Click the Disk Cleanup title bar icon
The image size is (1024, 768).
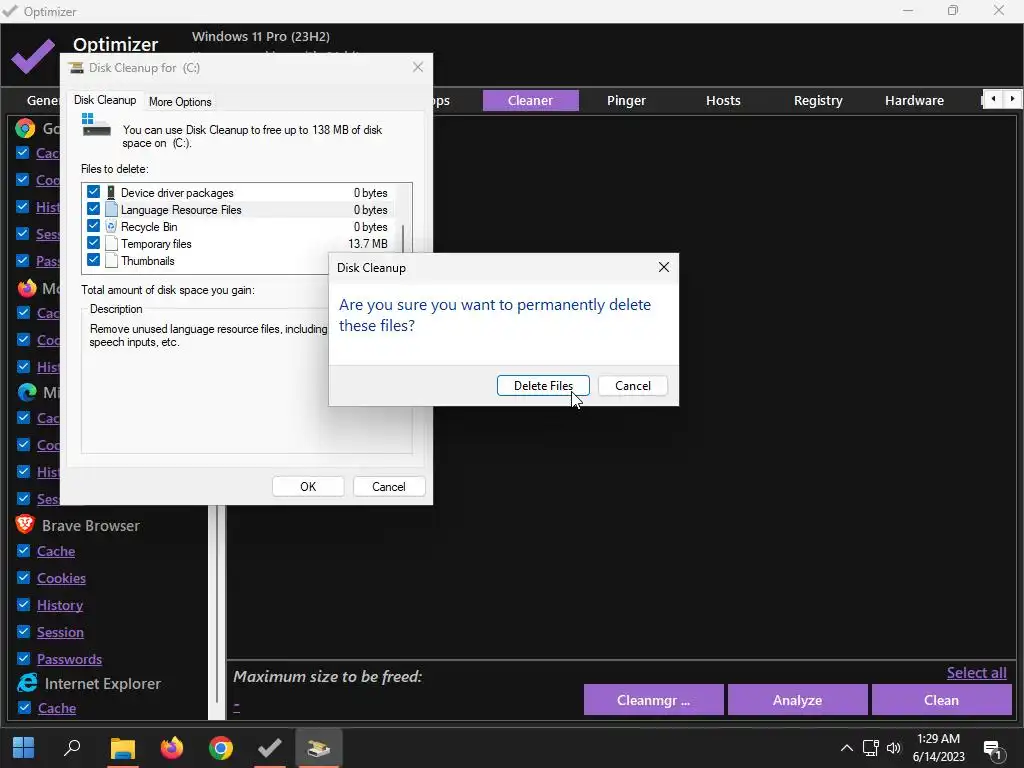76,67
